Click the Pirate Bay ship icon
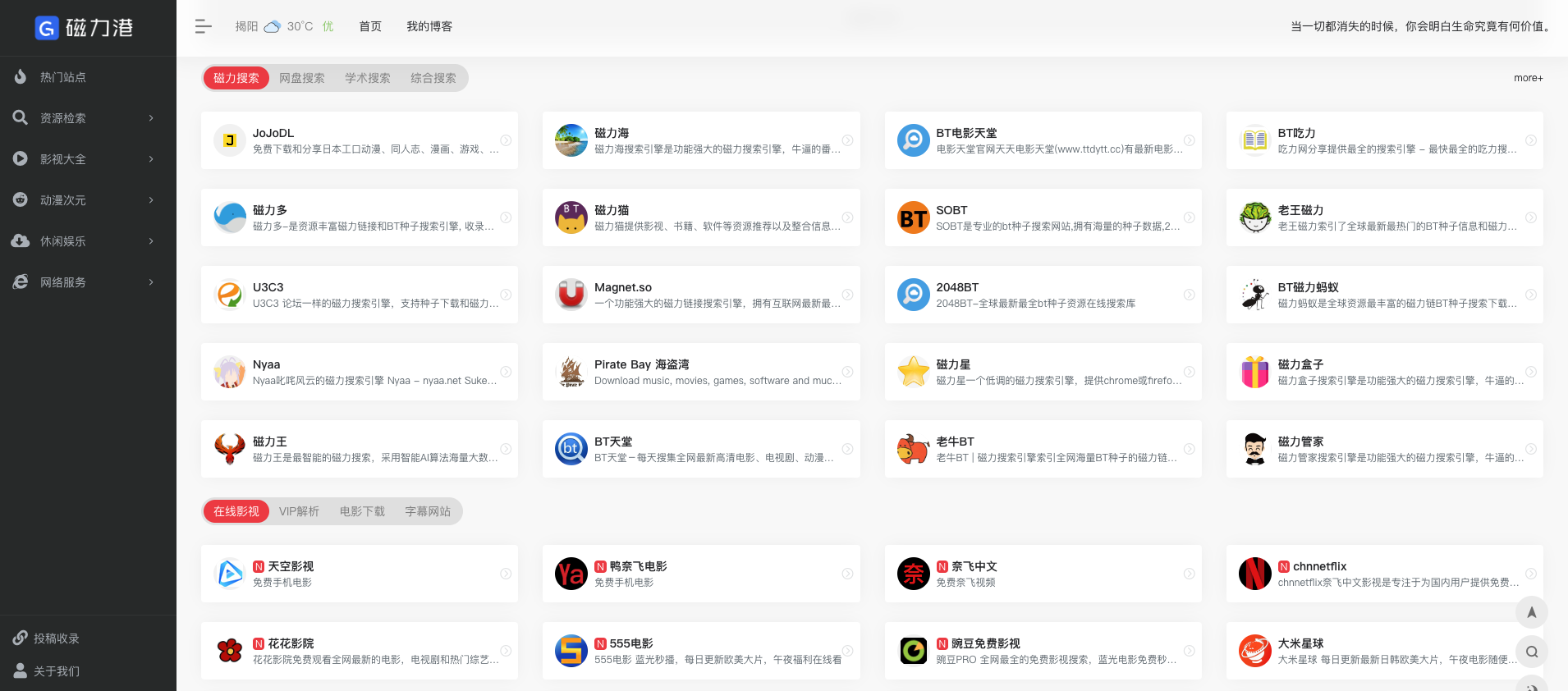 (x=571, y=372)
